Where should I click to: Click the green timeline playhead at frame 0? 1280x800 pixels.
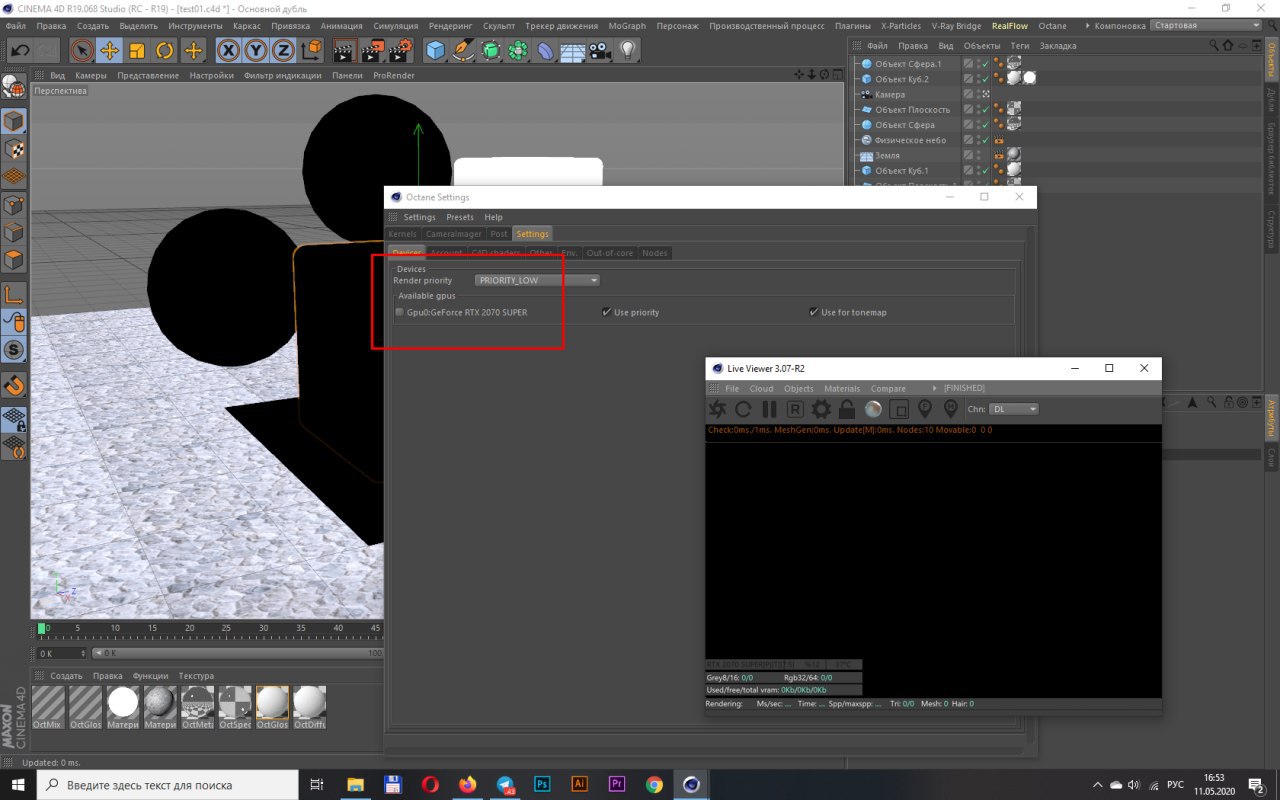click(42, 628)
